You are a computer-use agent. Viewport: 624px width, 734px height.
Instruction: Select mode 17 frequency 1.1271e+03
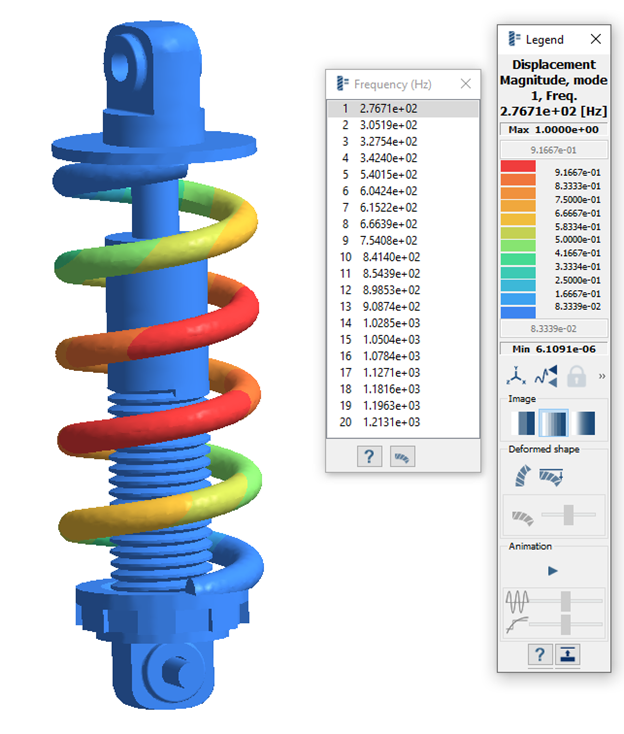coord(403,373)
